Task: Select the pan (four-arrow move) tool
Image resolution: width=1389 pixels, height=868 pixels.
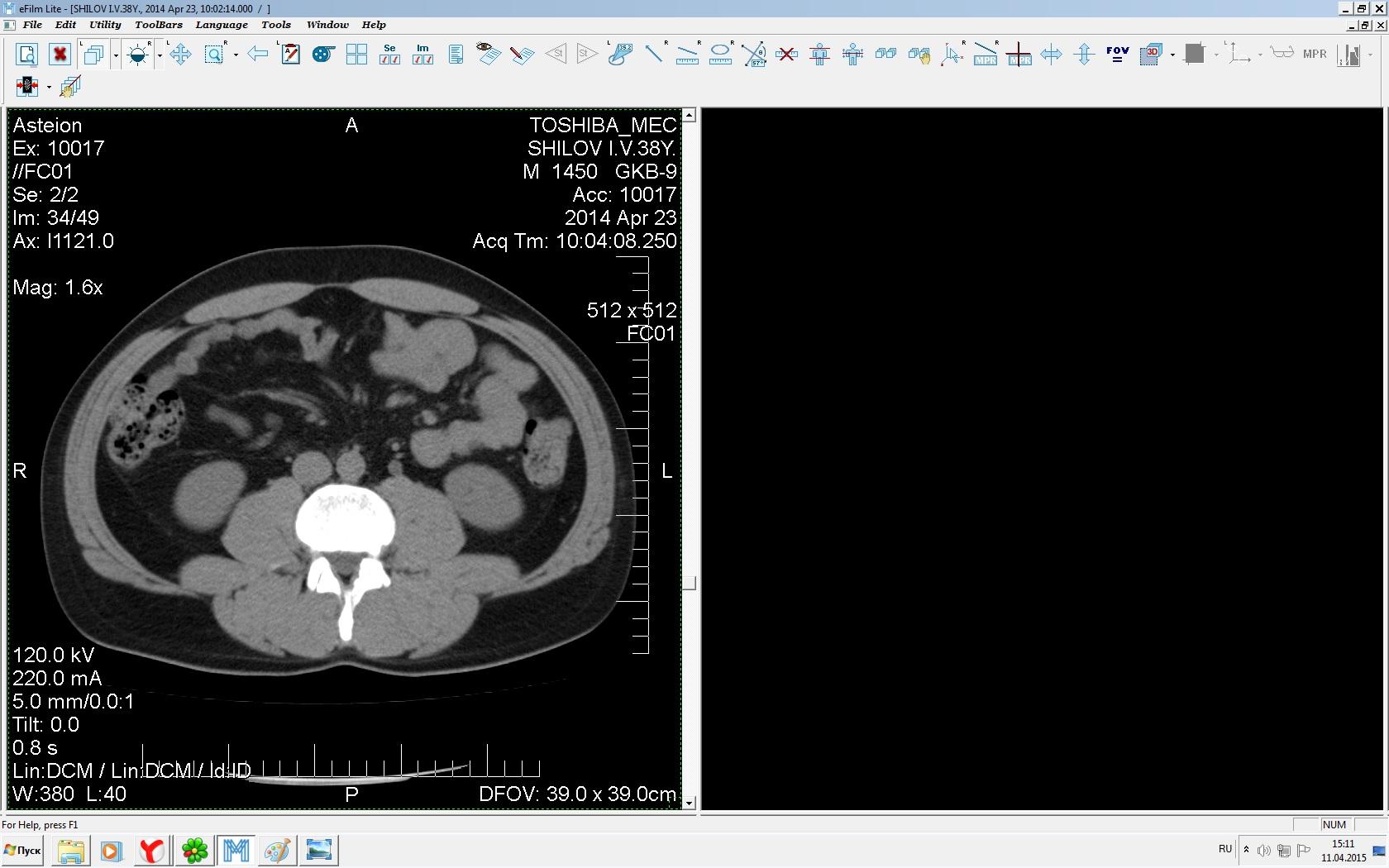Action: [180, 55]
